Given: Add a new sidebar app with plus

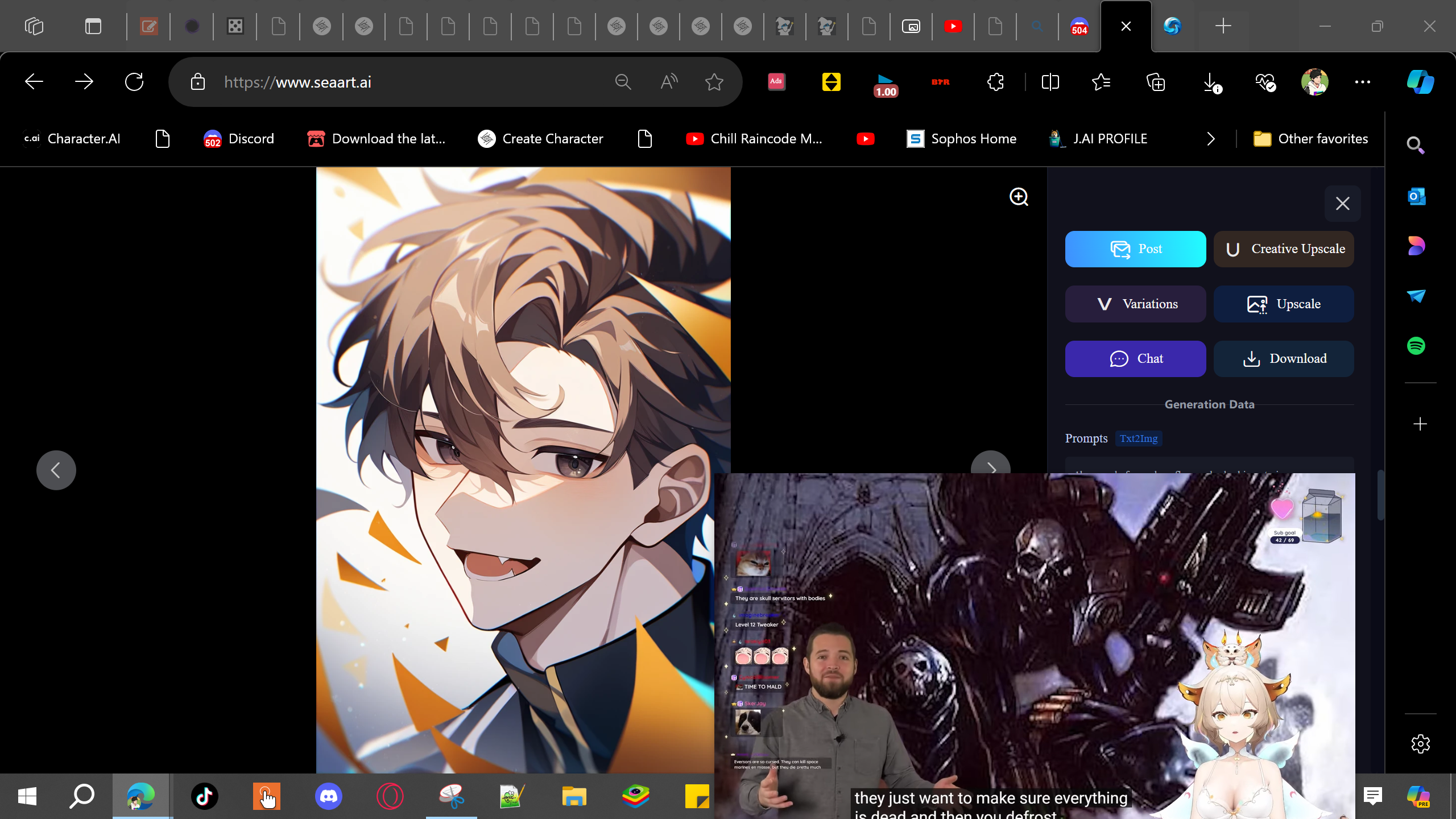Looking at the screenshot, I should coord(1420,424).
